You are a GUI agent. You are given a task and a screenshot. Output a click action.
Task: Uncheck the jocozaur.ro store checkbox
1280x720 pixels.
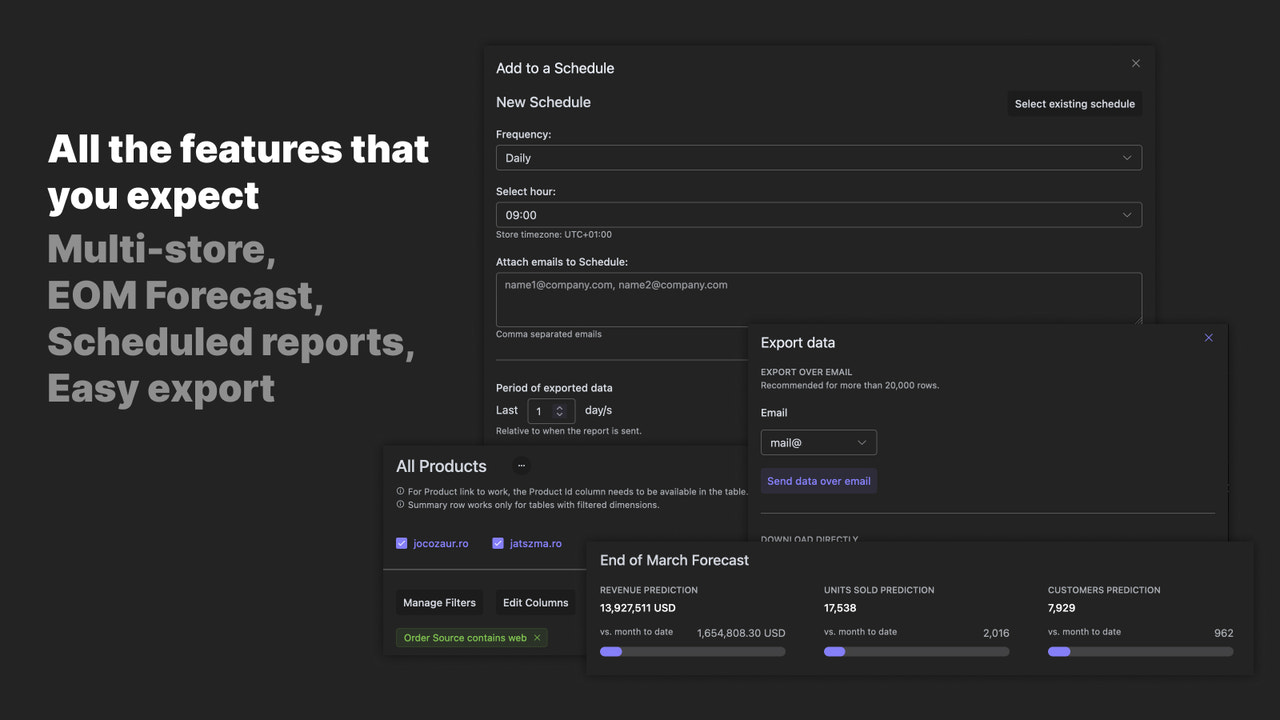point(400,542)
